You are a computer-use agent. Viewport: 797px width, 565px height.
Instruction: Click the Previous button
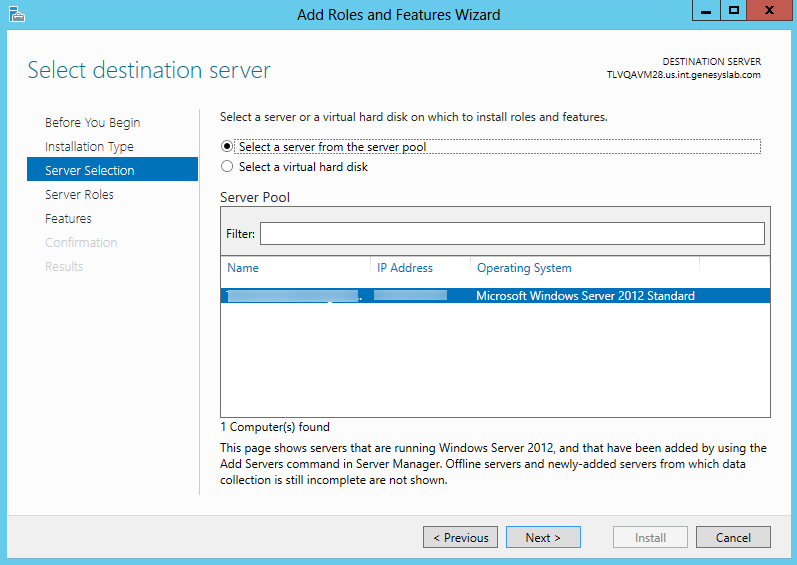point(460,537)
